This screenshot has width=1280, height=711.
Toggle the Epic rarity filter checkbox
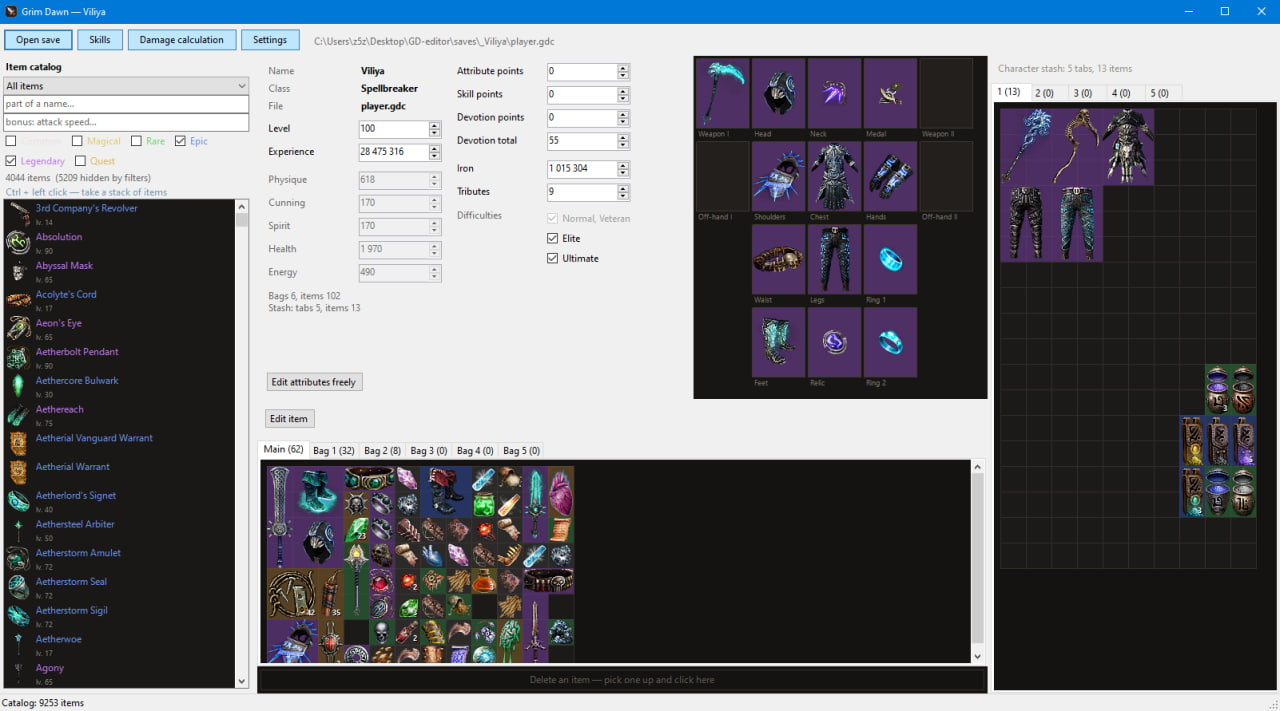pyautogui.click(x=180, y=141)
